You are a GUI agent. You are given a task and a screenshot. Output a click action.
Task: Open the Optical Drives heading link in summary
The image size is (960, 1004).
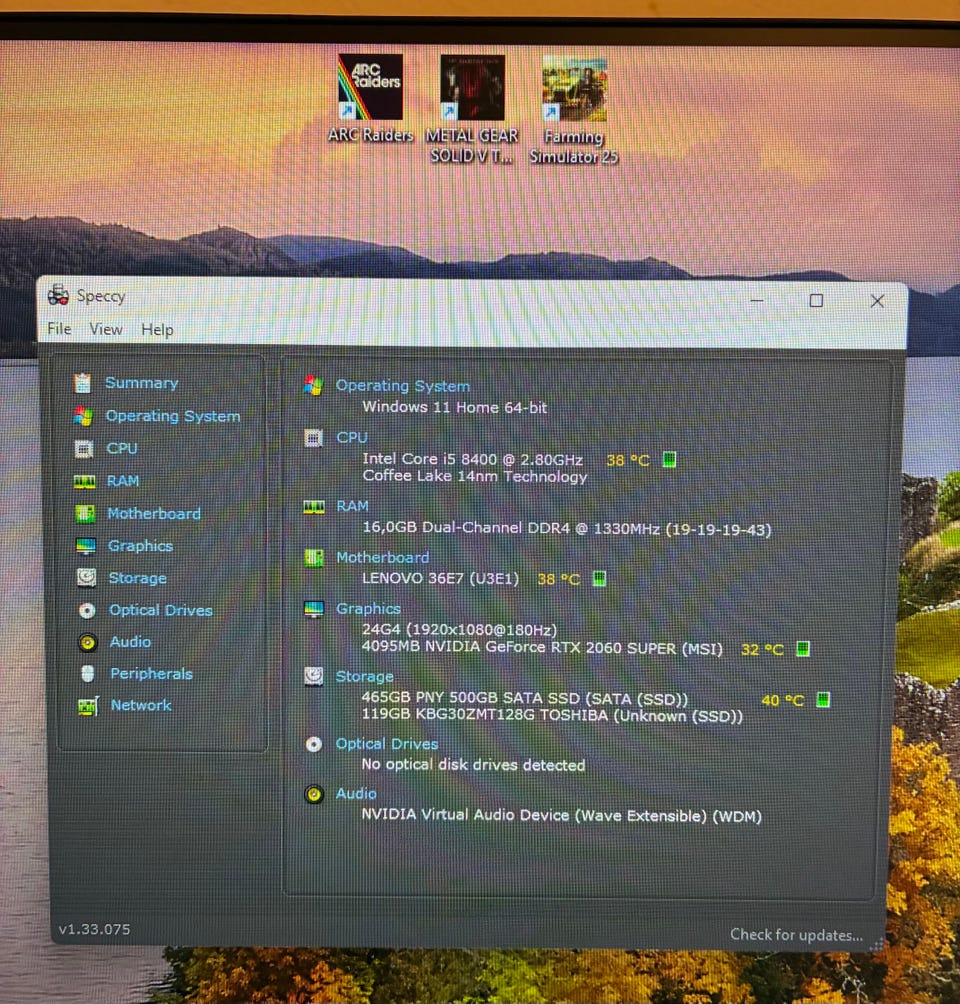tap(387, 744)
